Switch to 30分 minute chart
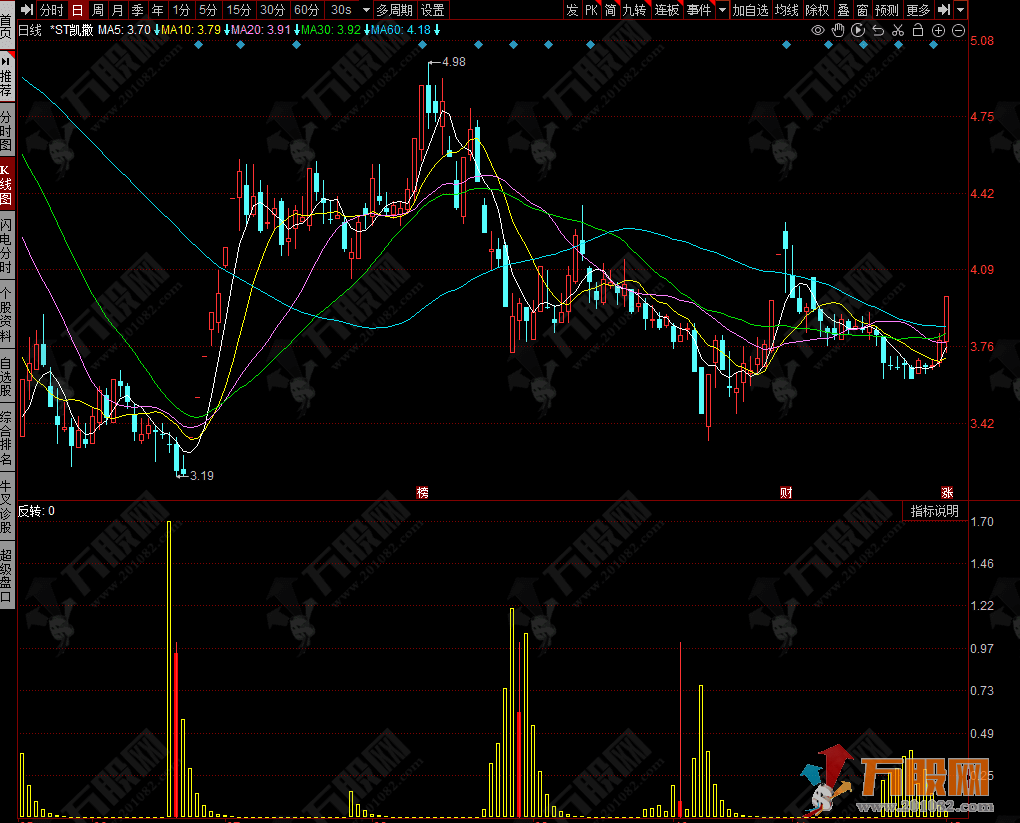 (x=272, y=10)
